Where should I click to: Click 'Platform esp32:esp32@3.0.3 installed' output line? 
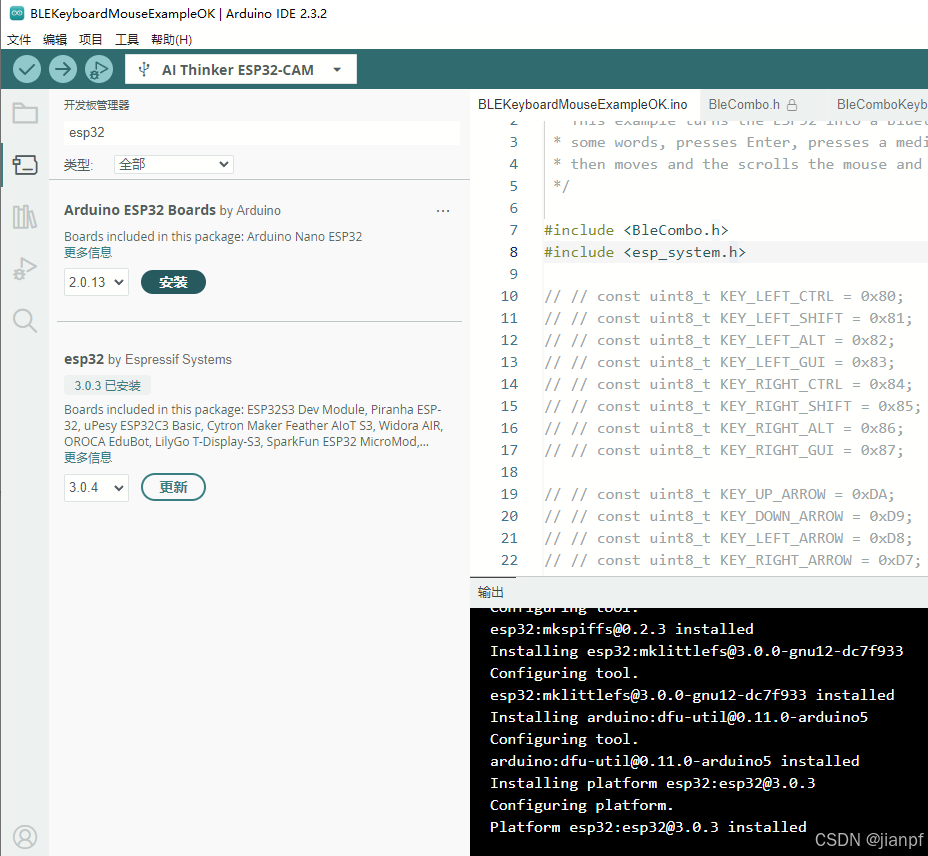(648, 827)
